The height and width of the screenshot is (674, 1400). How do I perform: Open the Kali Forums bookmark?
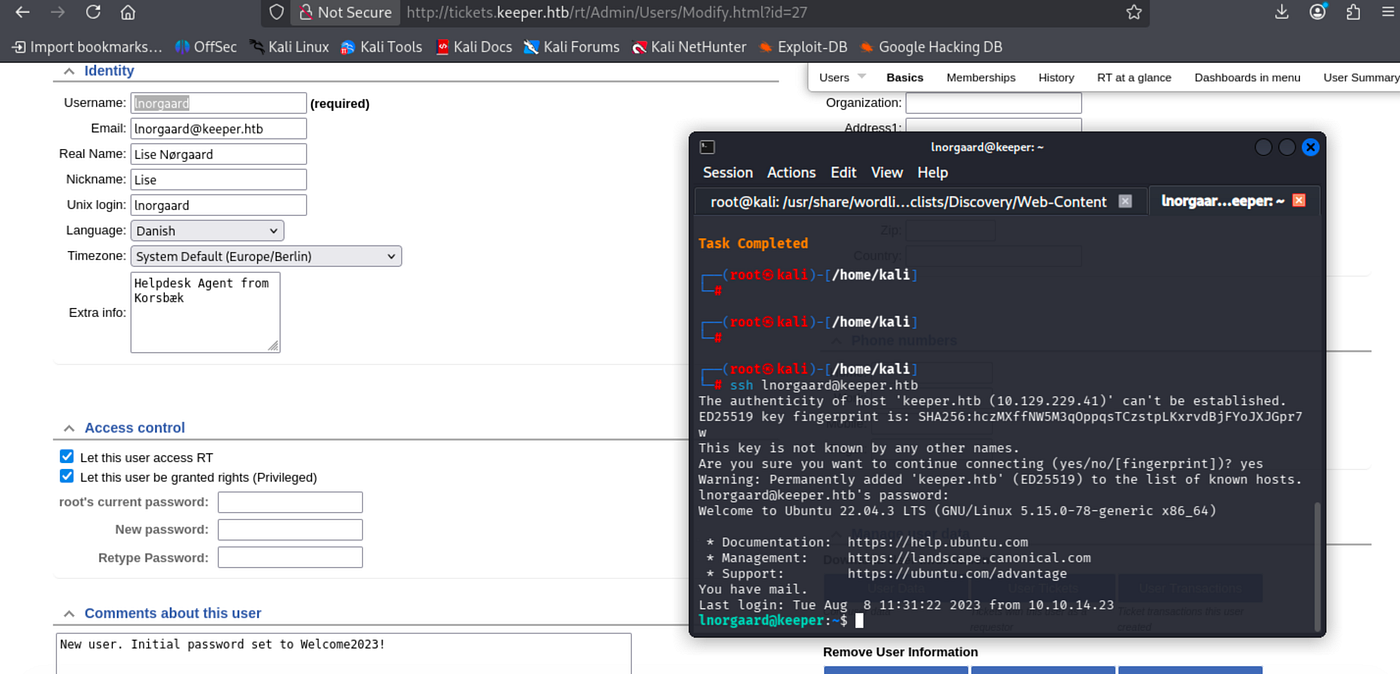[x=571, y=47]
